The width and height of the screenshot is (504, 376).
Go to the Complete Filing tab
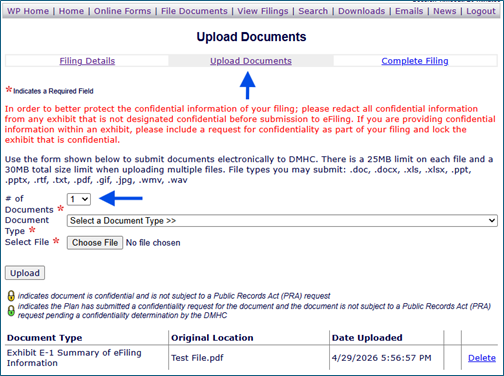415,61
